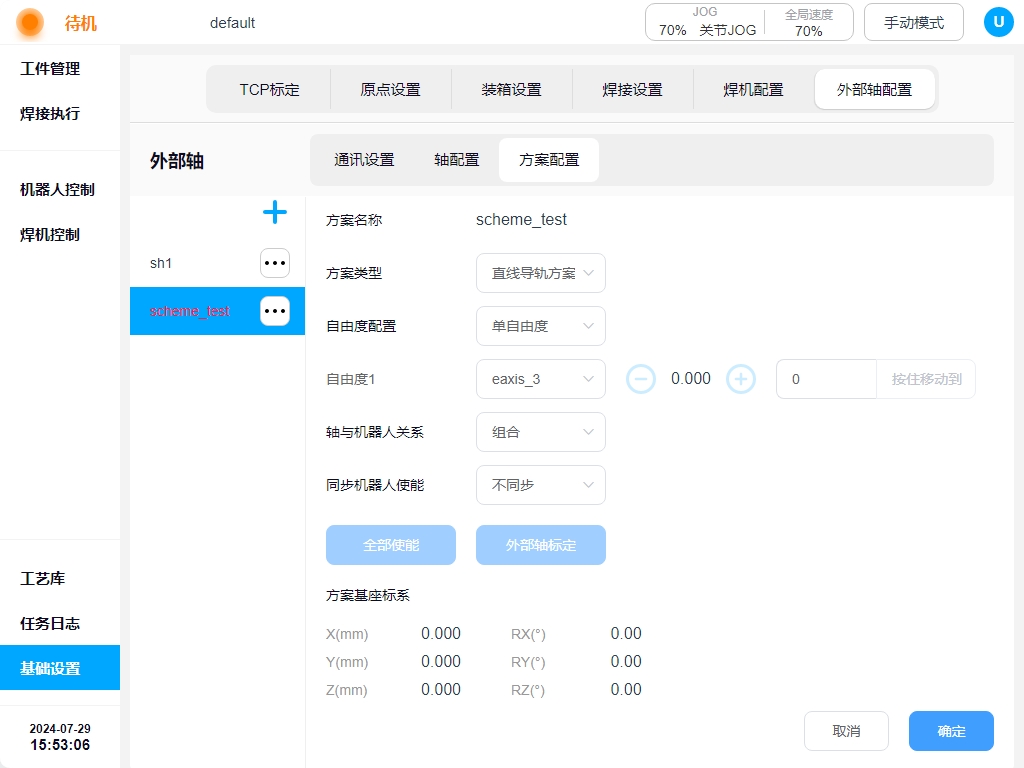The width and height of the screenshot is (1024, 768).
Task: Open the more options menu for sh1
Action: click(275, 263)
